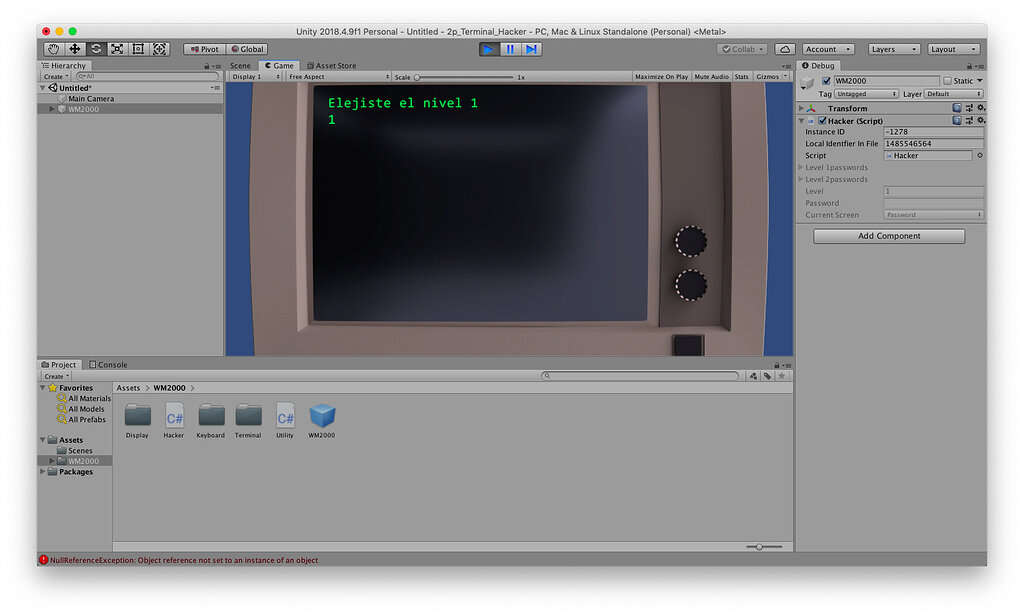Open the Asset Store tab

pos(332,65)
